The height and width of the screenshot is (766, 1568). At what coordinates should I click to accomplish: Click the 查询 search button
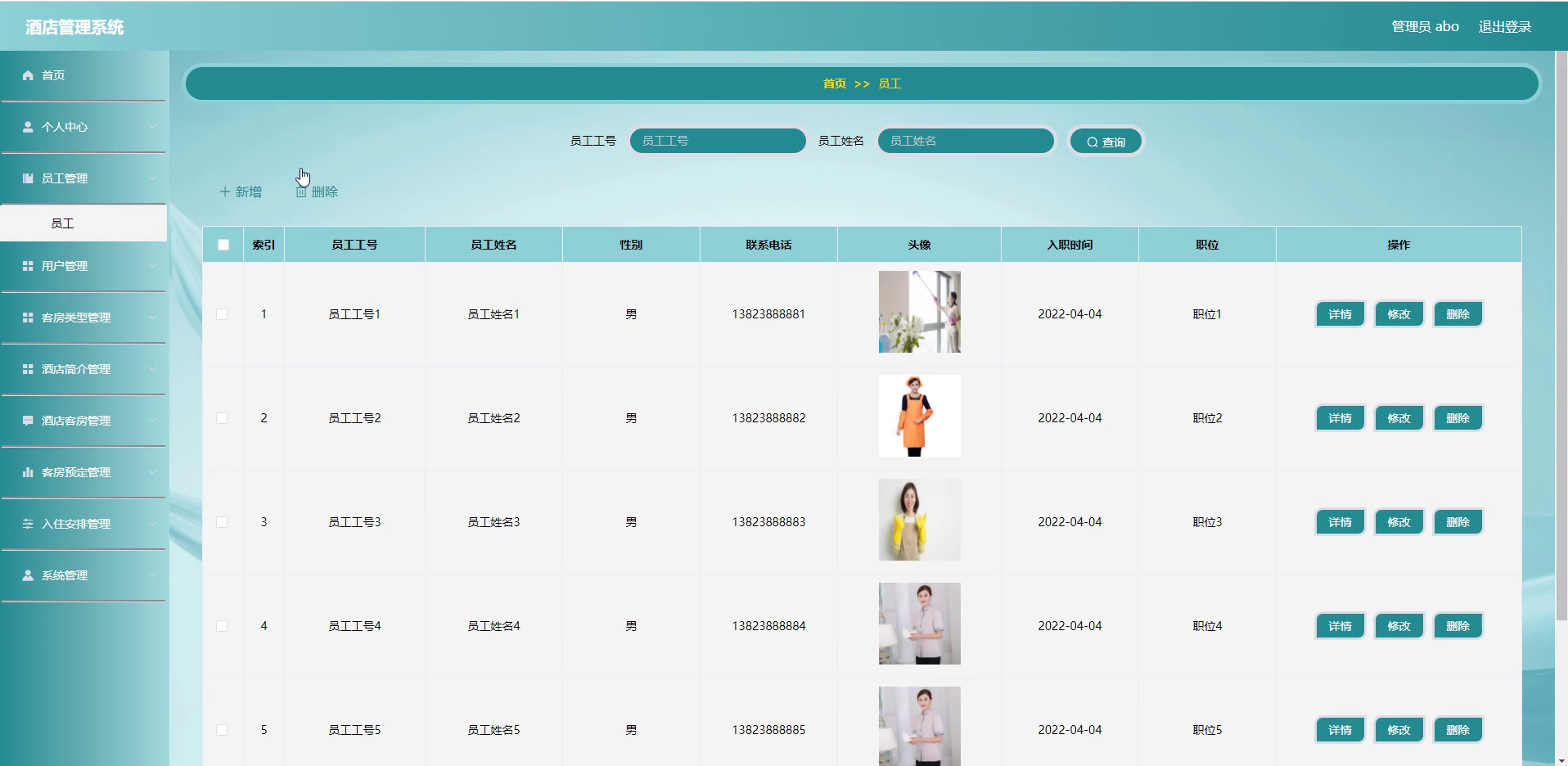click(1106, 142)
